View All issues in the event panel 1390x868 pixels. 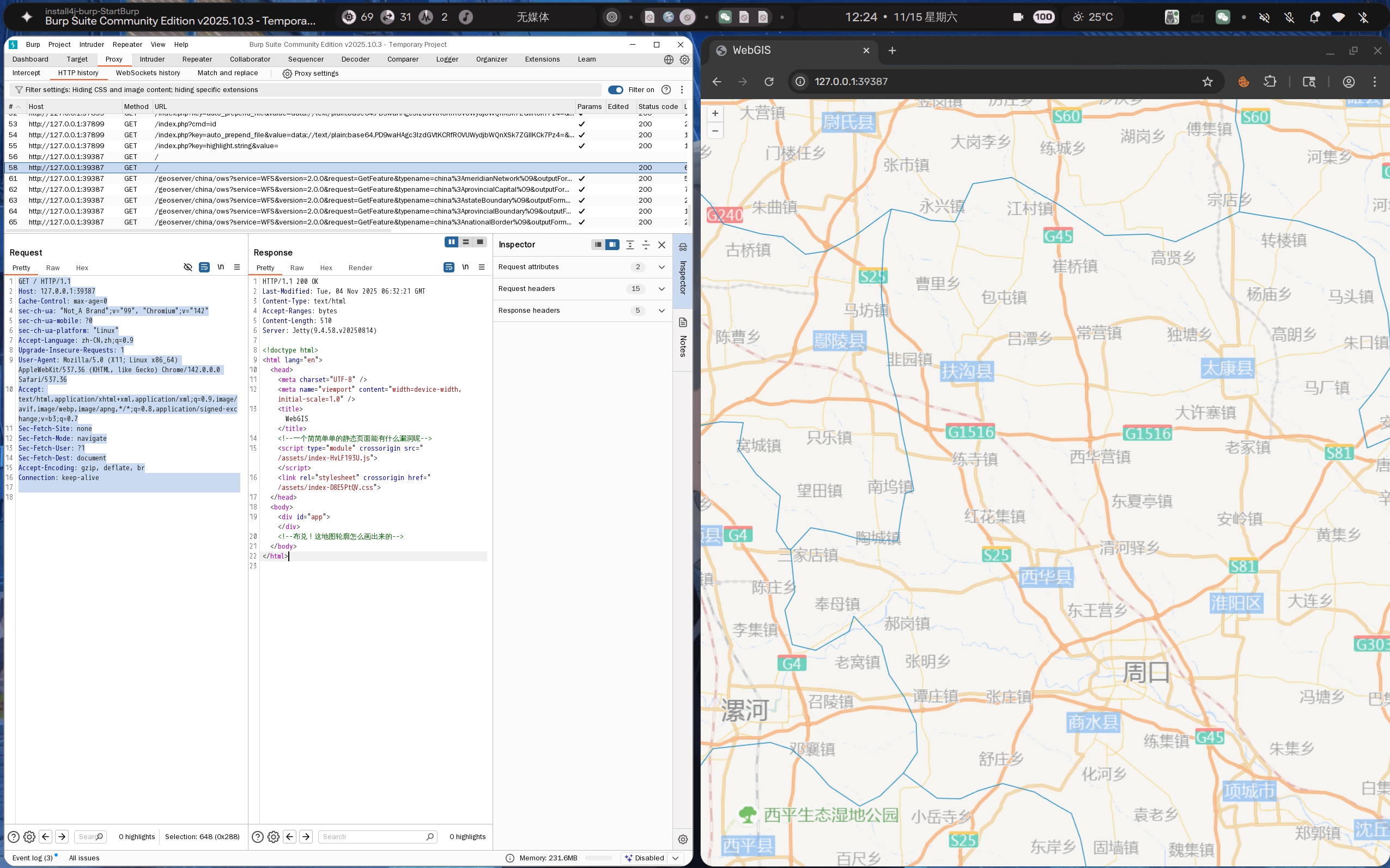tap(84, 858)
